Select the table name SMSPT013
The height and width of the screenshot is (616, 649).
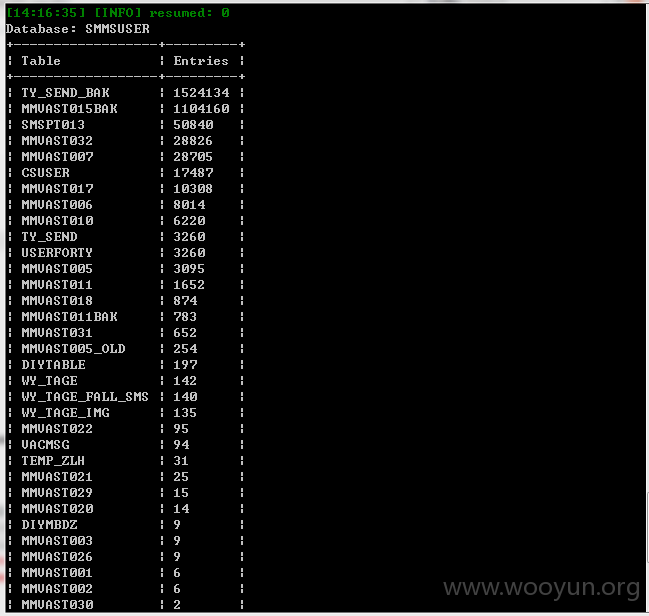[53, 125]
